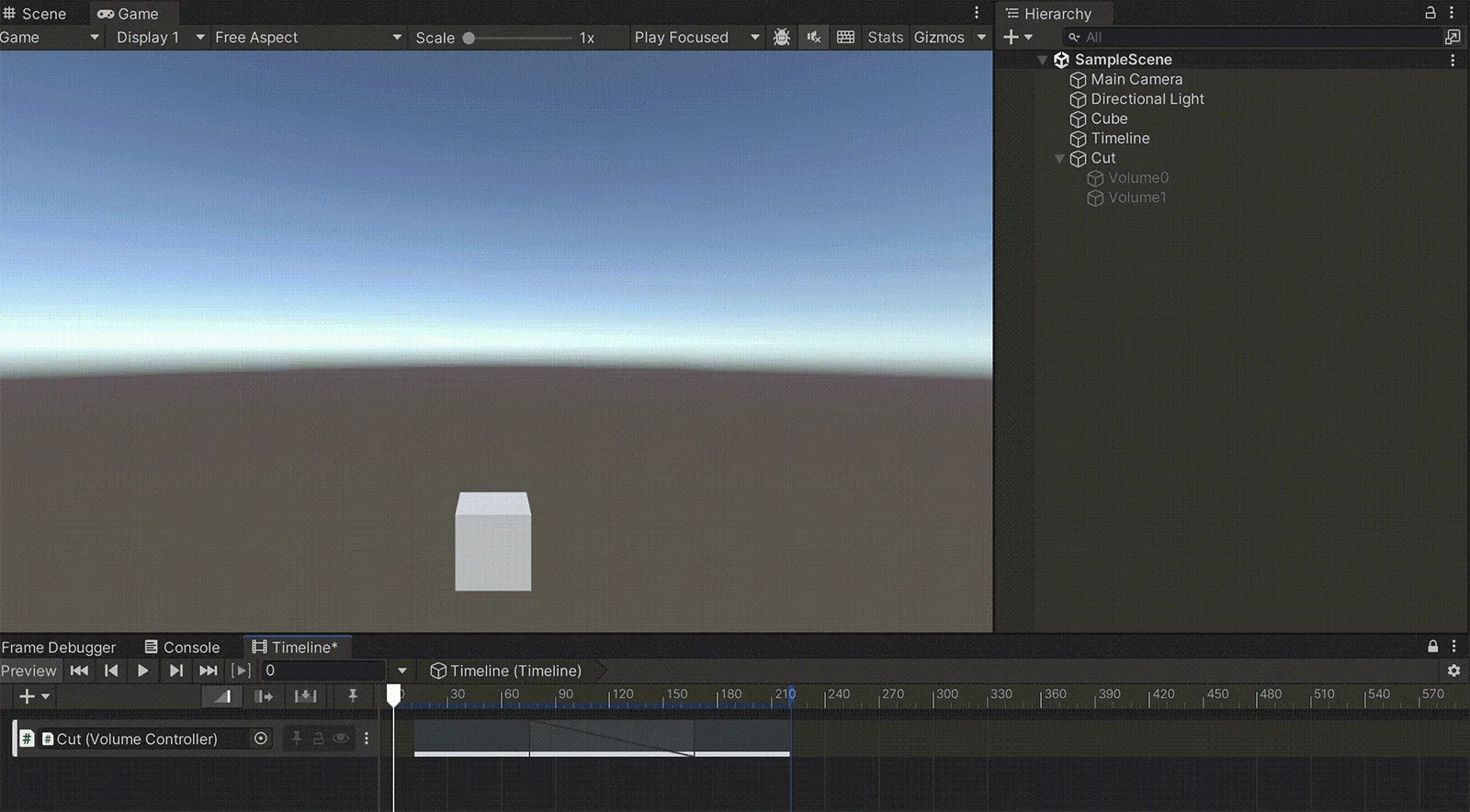This screenshot has width=1470, height=812.
Task: Click the Game view Scale slider handle
Action: (469, 39)
